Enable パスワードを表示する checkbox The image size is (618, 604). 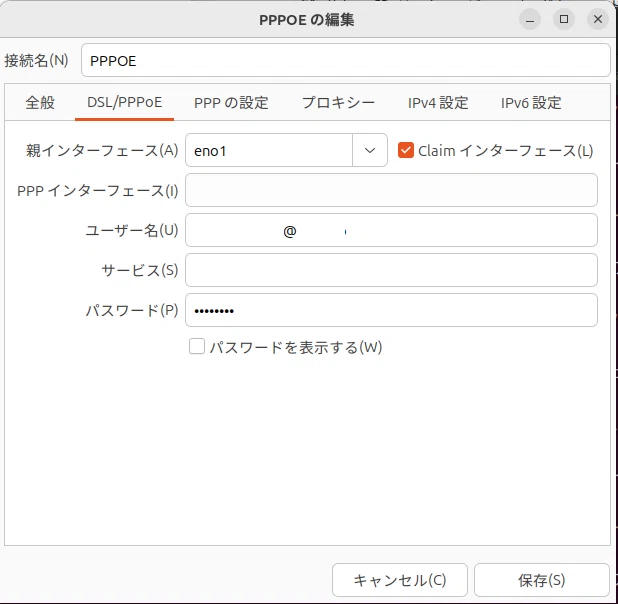pyautogui.click(x=197, y=347)
